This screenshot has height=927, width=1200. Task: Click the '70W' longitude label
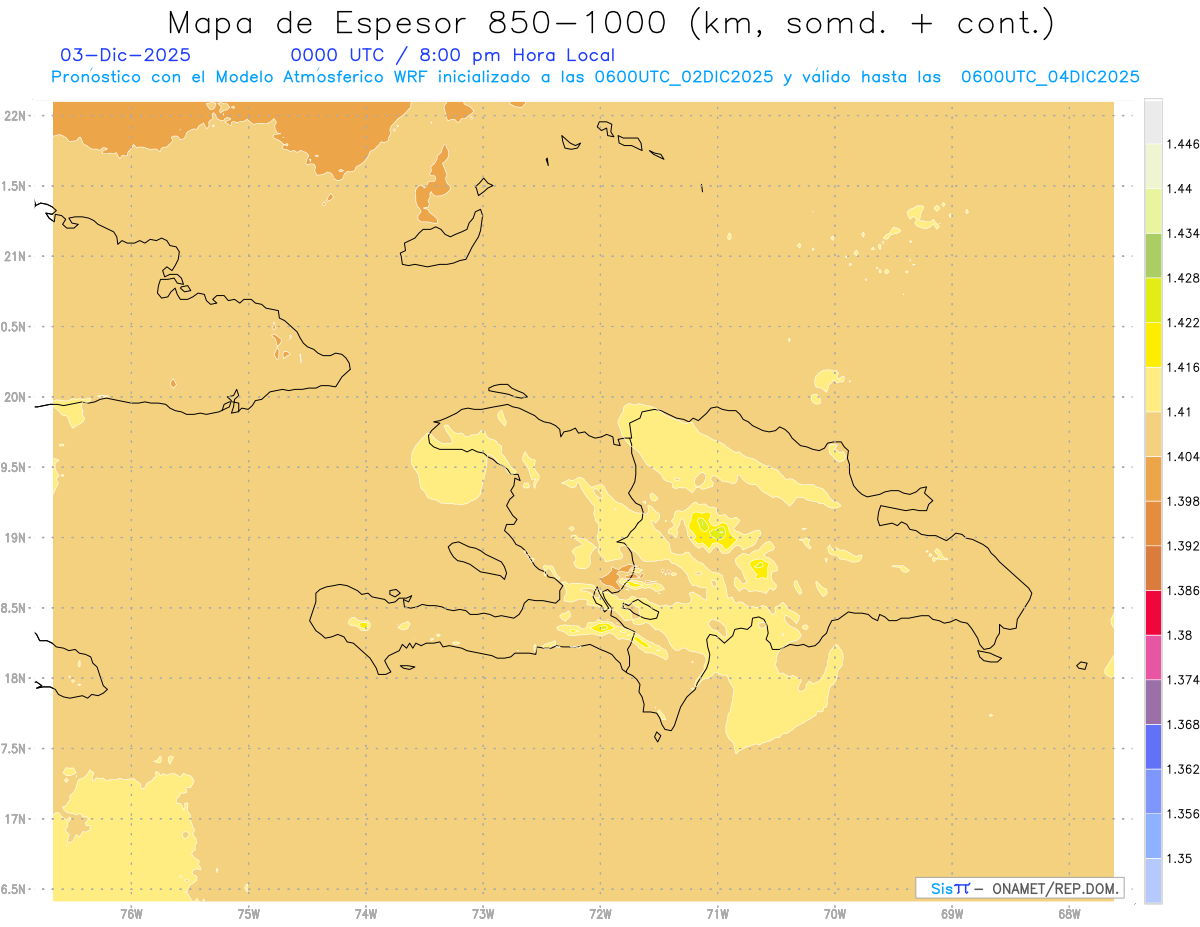click(835, 914)
